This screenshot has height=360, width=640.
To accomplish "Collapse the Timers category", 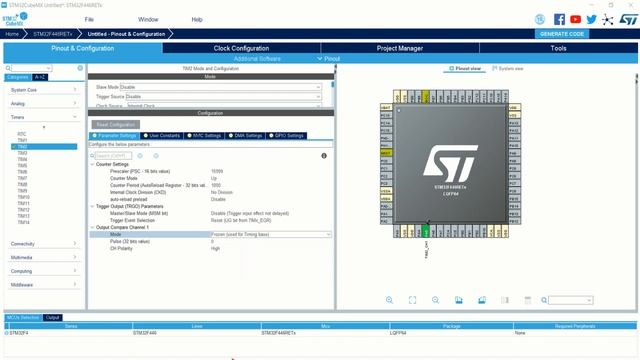I will tap(43, 117).
